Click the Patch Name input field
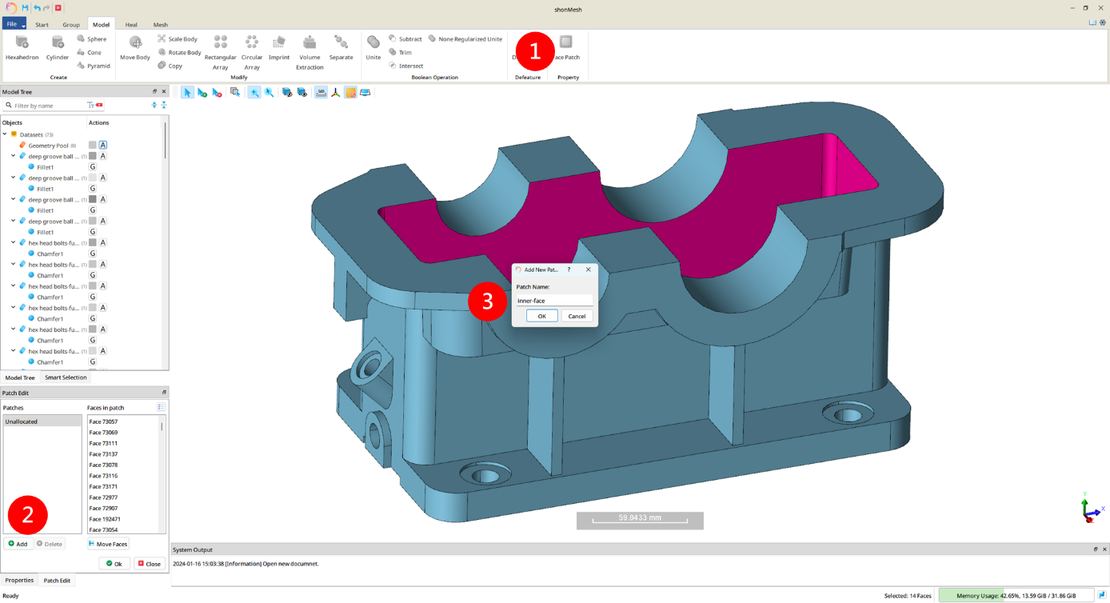This screenshot has height=603, width=1110. point(554,300)
